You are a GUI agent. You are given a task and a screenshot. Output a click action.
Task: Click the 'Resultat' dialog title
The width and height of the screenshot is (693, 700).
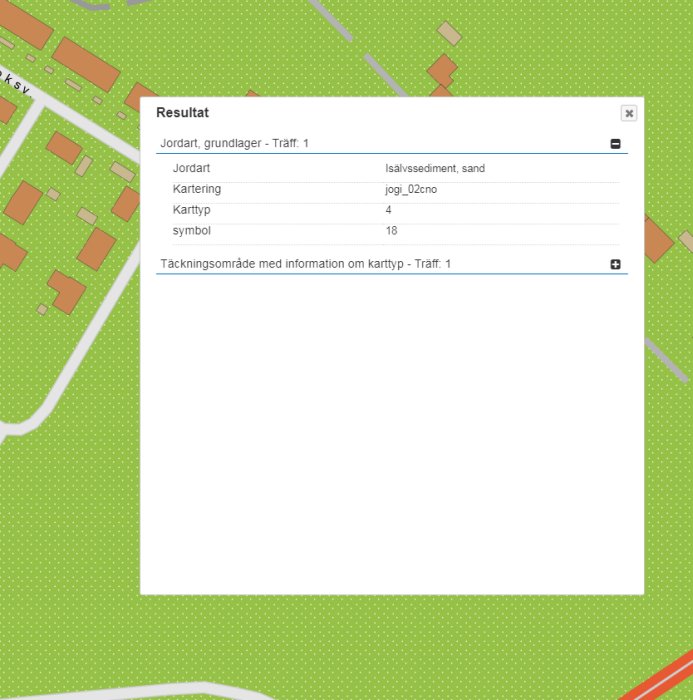[182, 112]
